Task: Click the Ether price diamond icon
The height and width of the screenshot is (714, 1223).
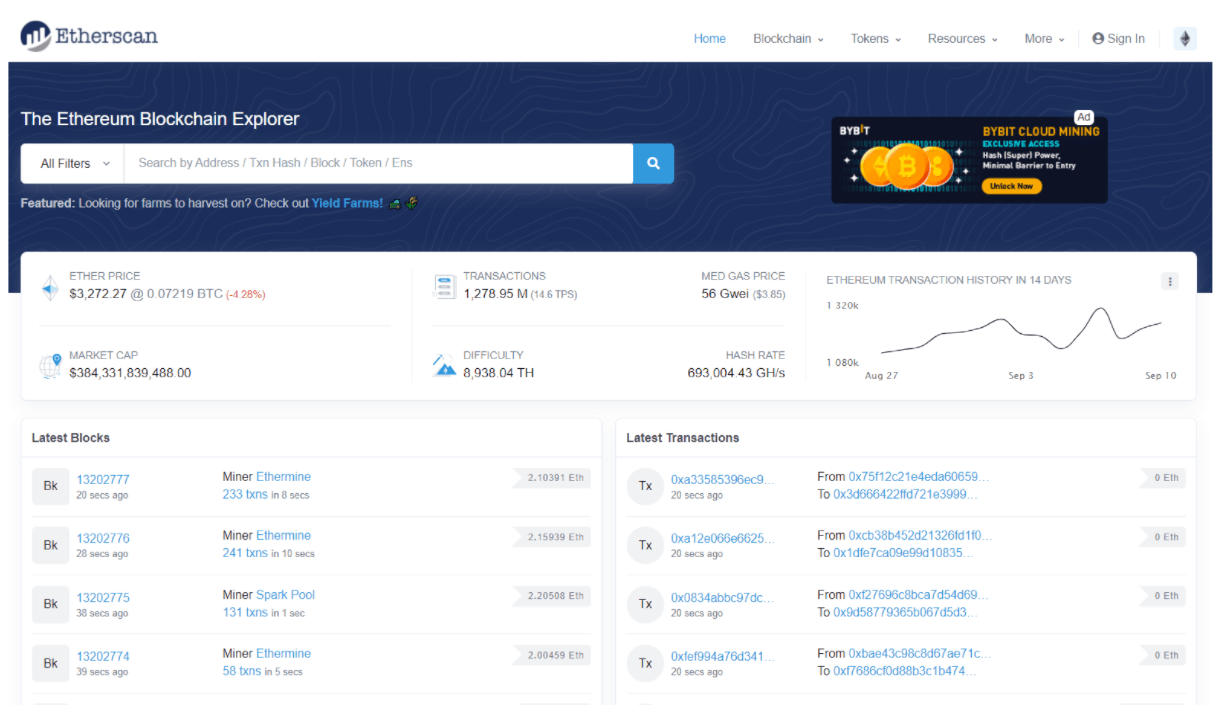Action: click(50, 288)
